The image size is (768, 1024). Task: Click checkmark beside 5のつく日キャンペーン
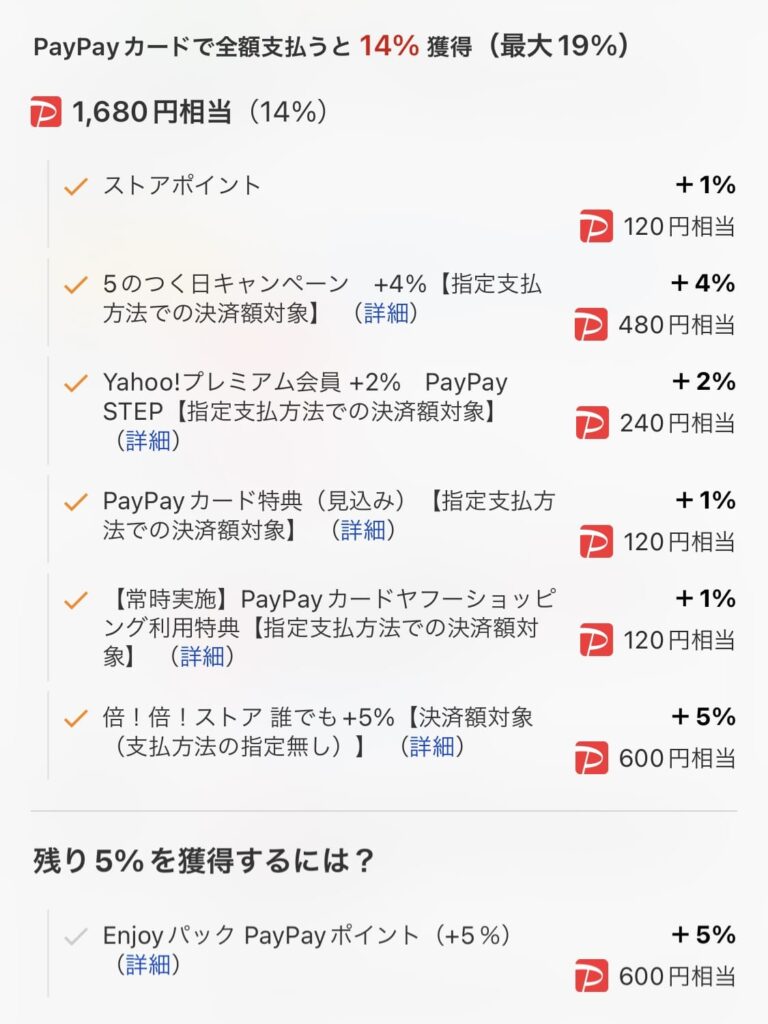tap(76, 285)
